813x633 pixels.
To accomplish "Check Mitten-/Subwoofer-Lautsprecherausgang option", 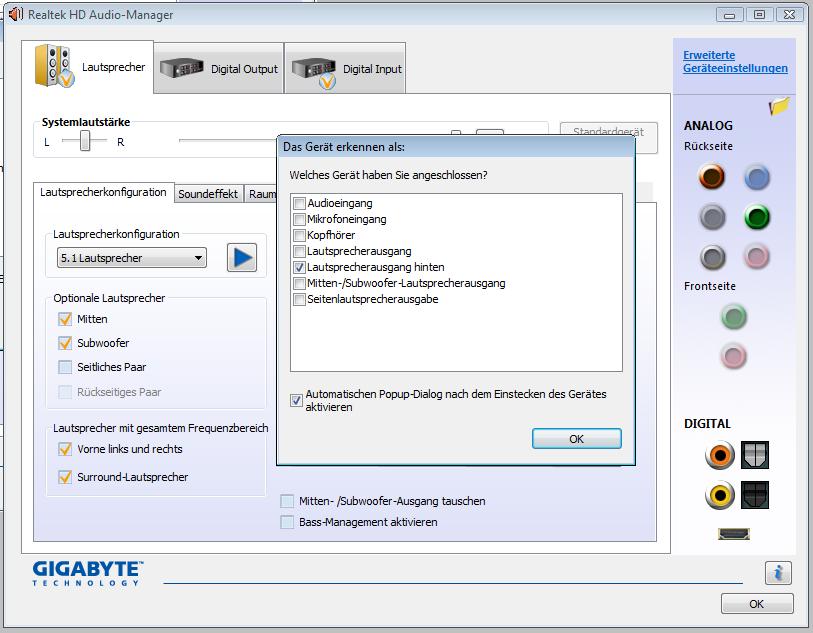I will 299,284.
